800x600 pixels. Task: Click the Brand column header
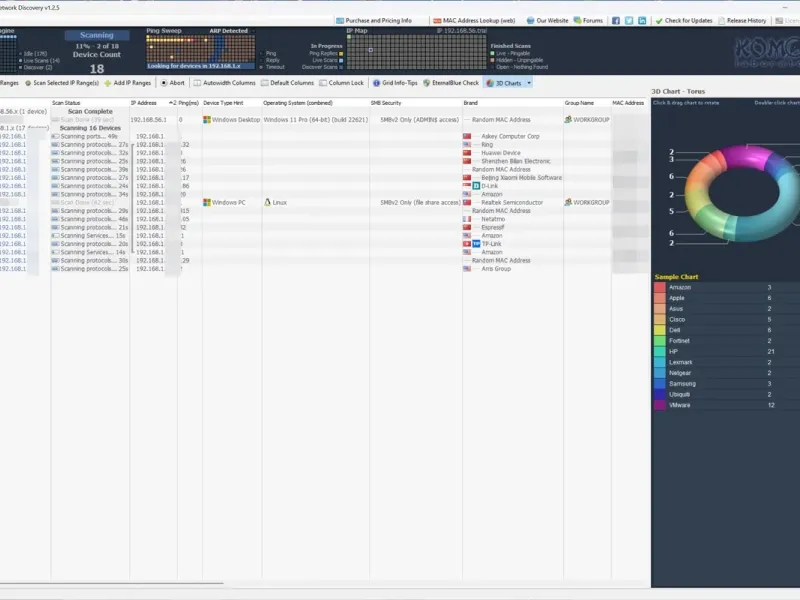(470, 103)
